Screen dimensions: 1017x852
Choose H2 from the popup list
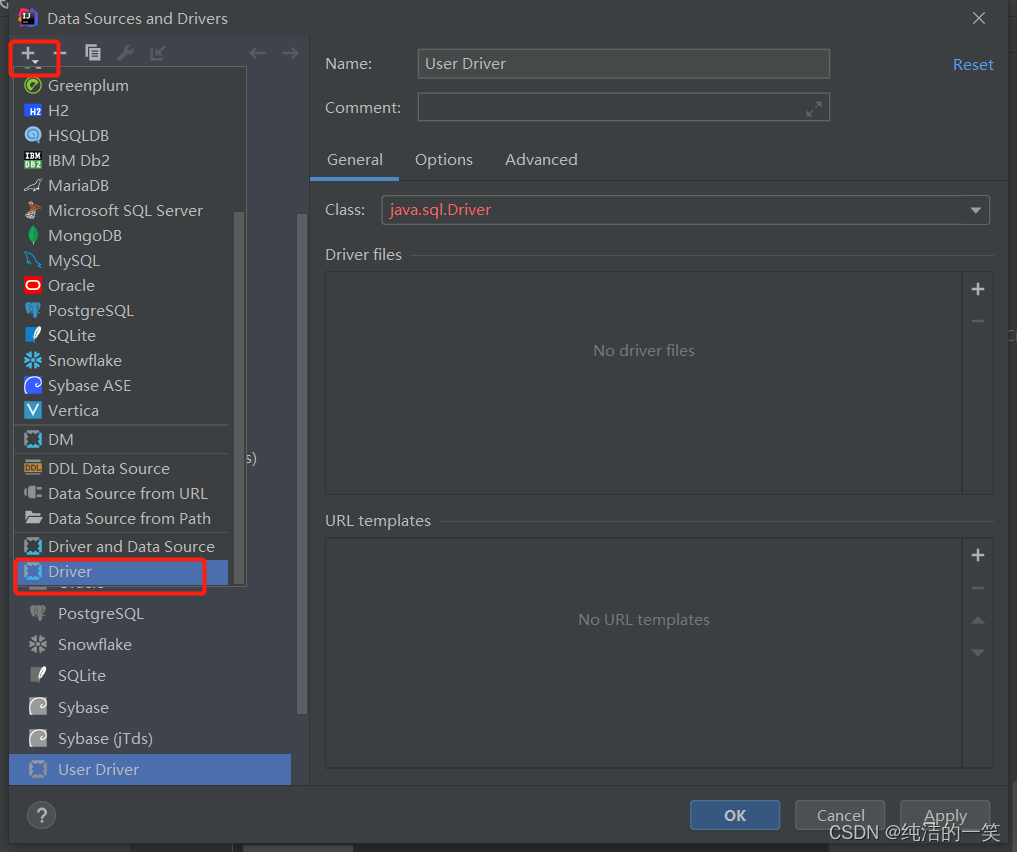tap(121, 110)
